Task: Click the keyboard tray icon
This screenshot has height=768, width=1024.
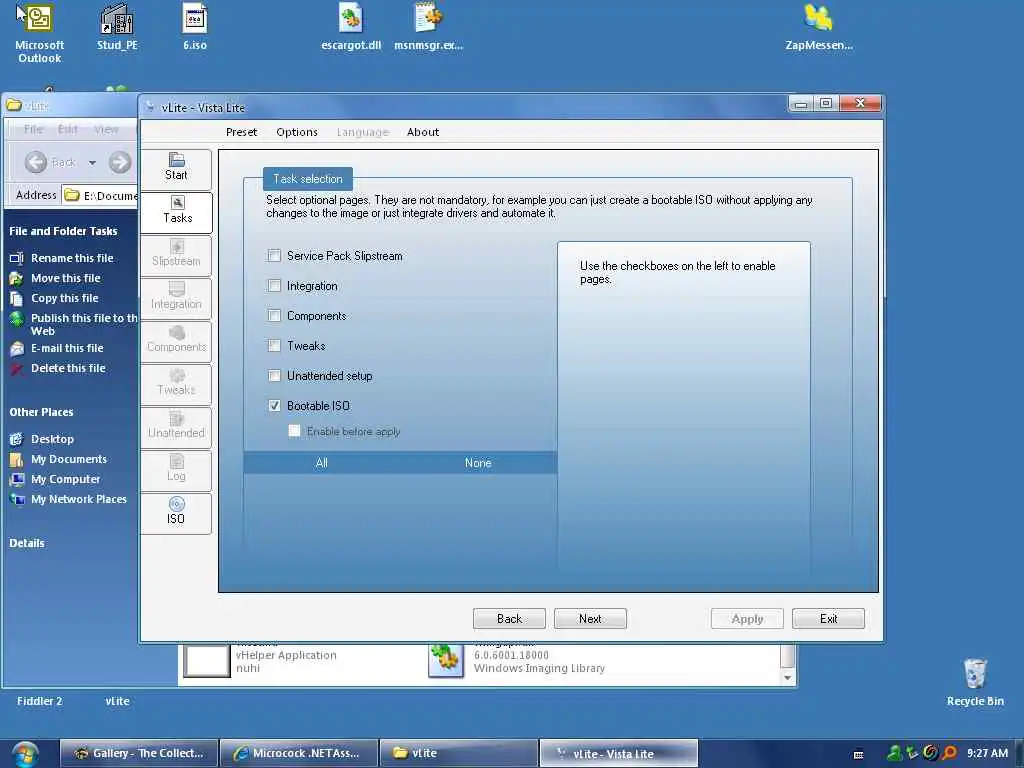Action: pos(858,754)
